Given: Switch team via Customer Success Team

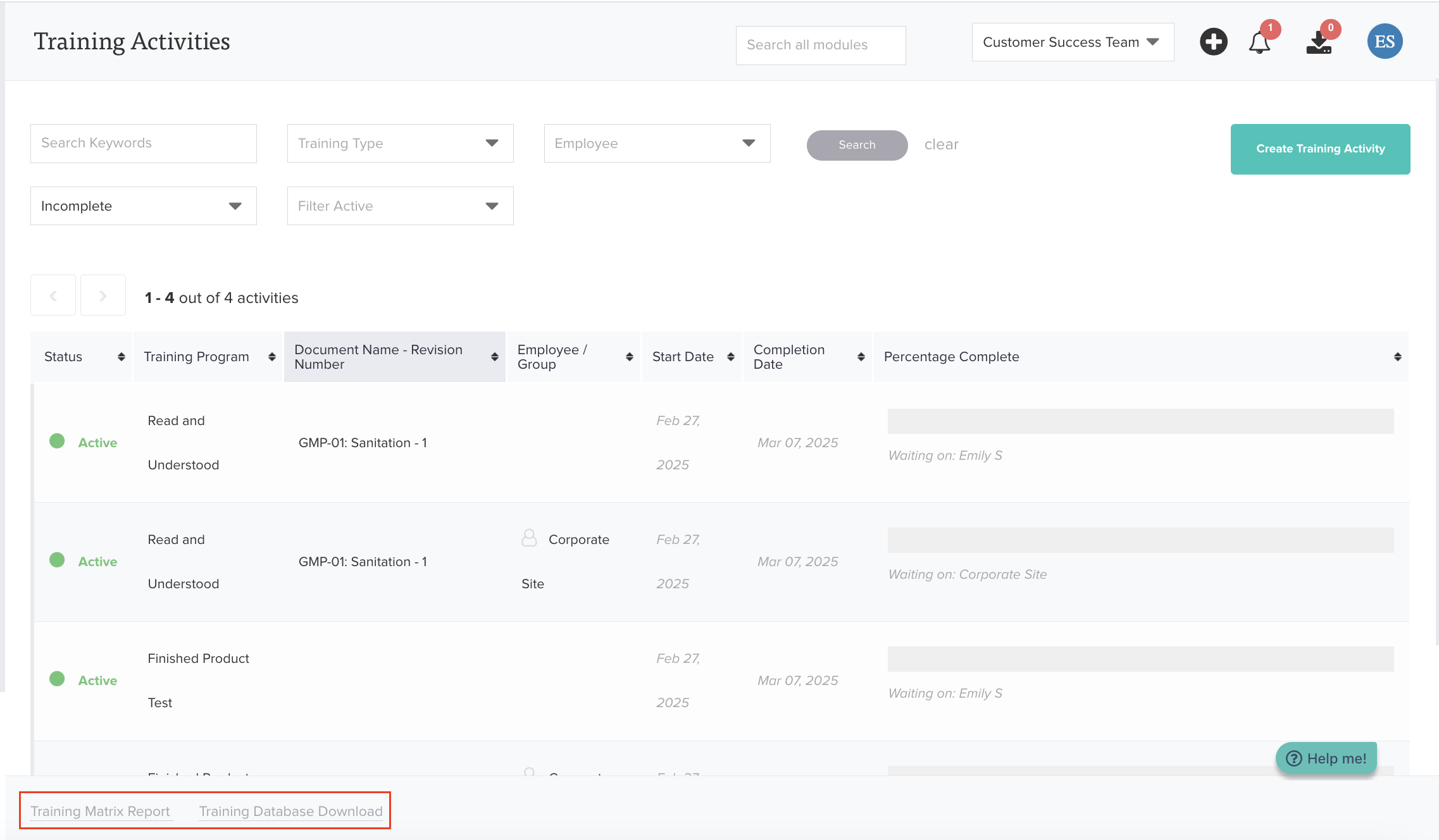Looking at the screenshot, I should tap(1072, 42).
